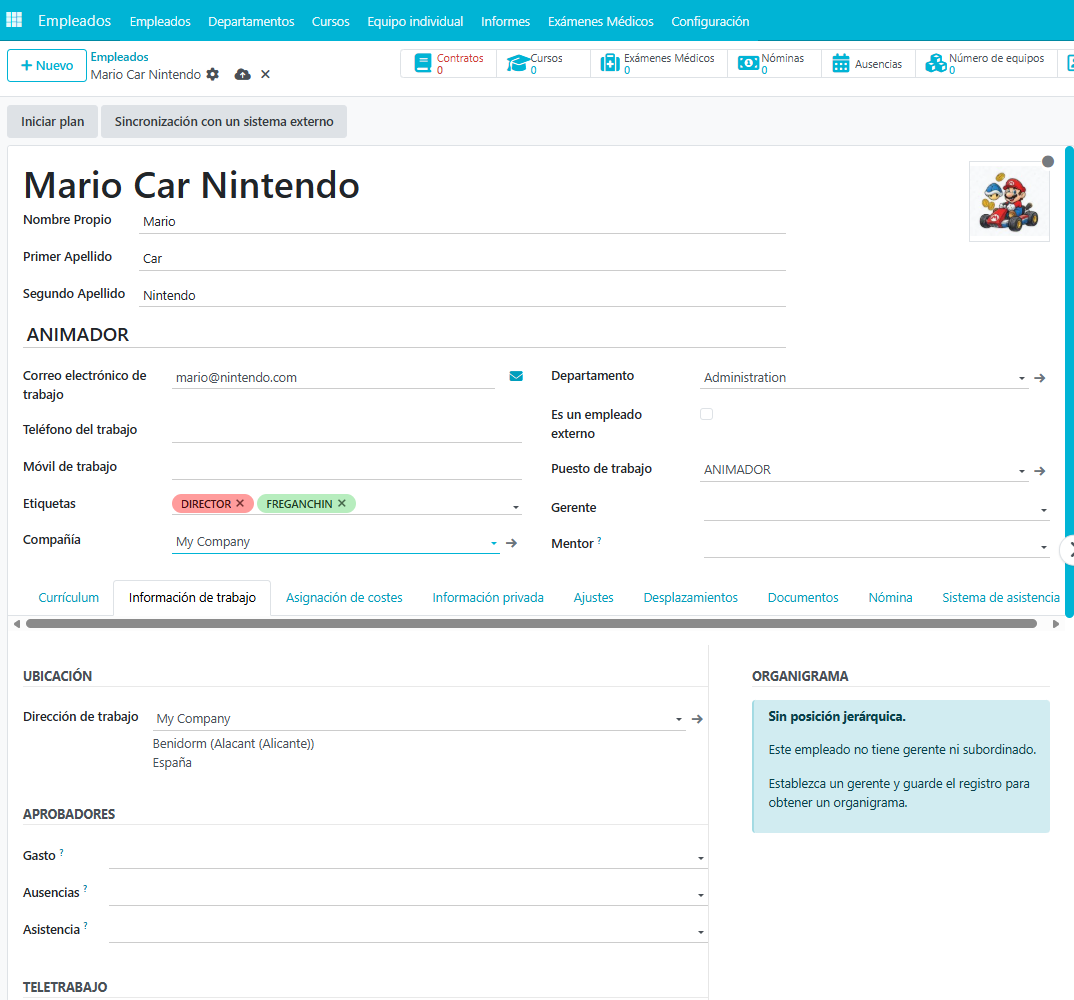Click the horizontal tab scrollbar
The height and width of the screenshot is (1000, 1074).
tap(531, 623)
